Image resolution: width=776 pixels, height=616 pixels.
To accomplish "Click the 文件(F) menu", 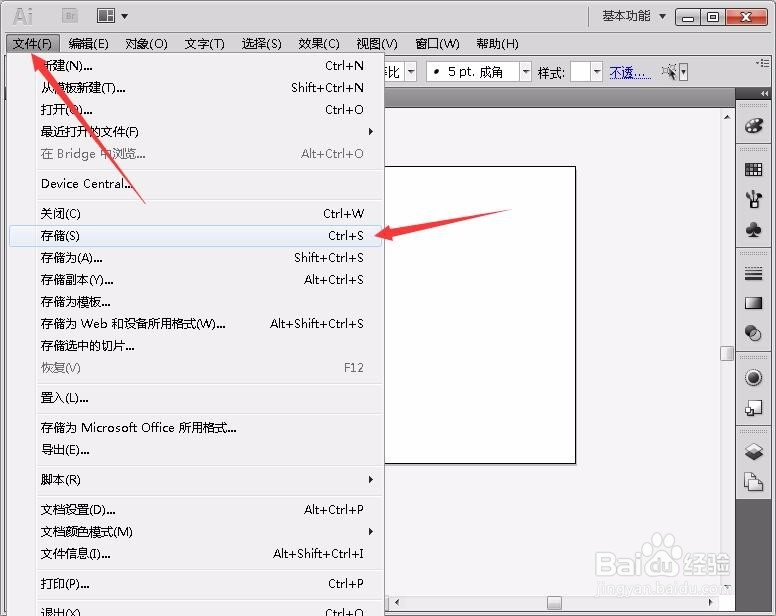I will coord(32,44).
